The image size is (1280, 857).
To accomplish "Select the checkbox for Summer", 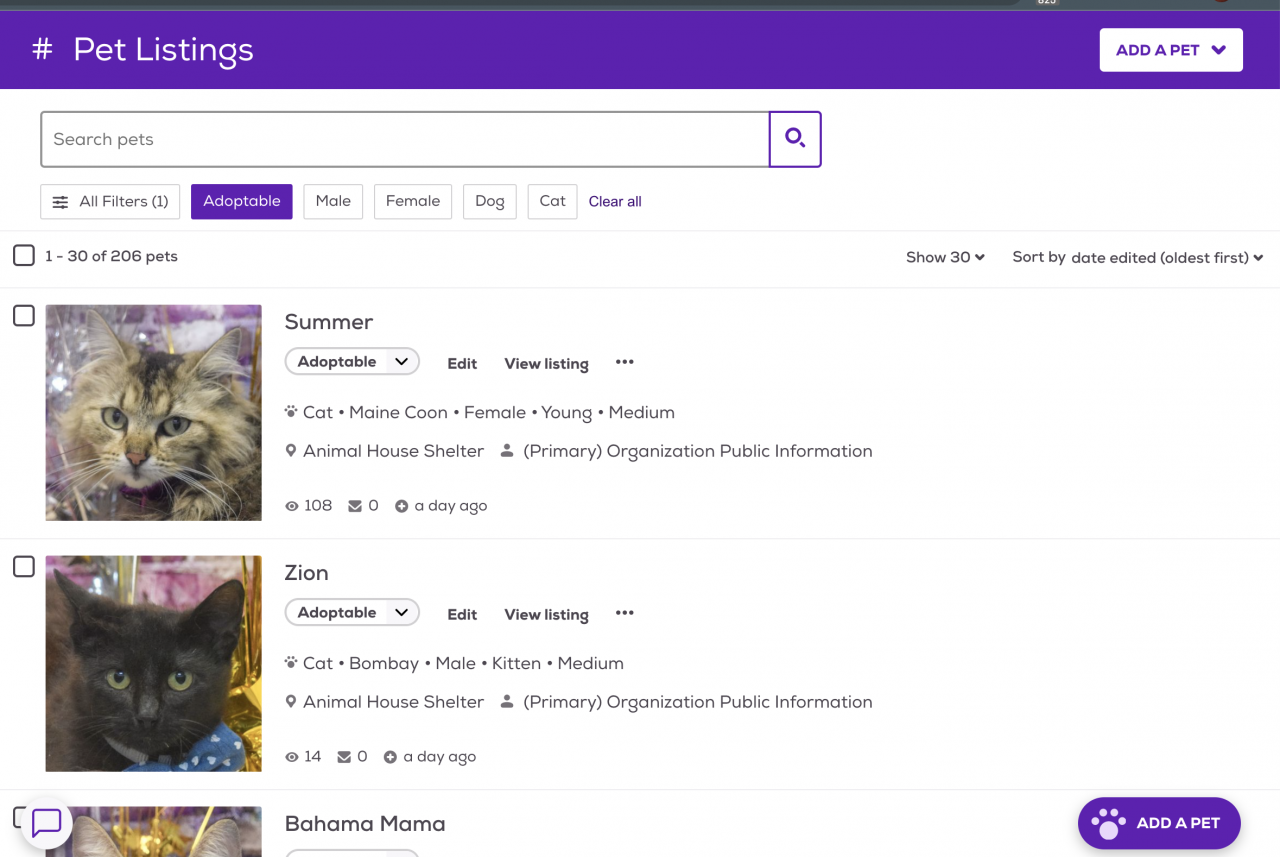I will 24,316.
